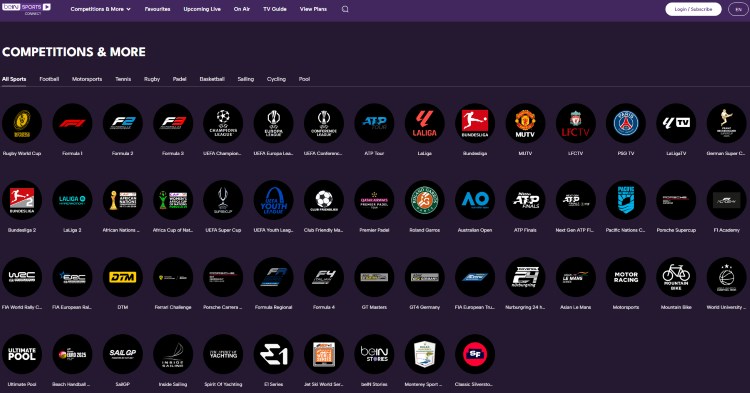Open the Inside Sailing icon
750x393 pixels.
pos(173,354)
